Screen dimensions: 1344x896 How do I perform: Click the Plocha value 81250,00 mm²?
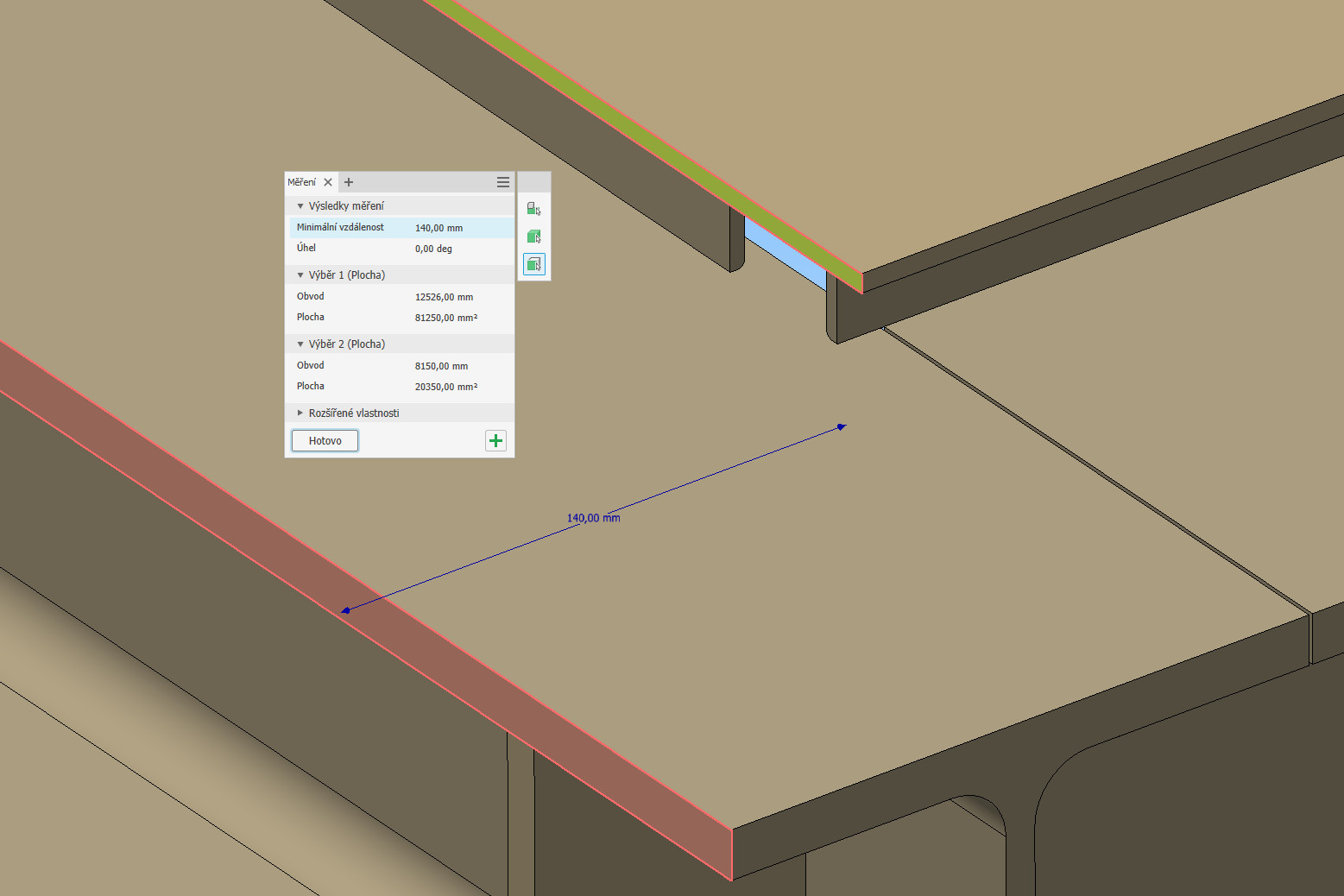(x=445, y=318)
